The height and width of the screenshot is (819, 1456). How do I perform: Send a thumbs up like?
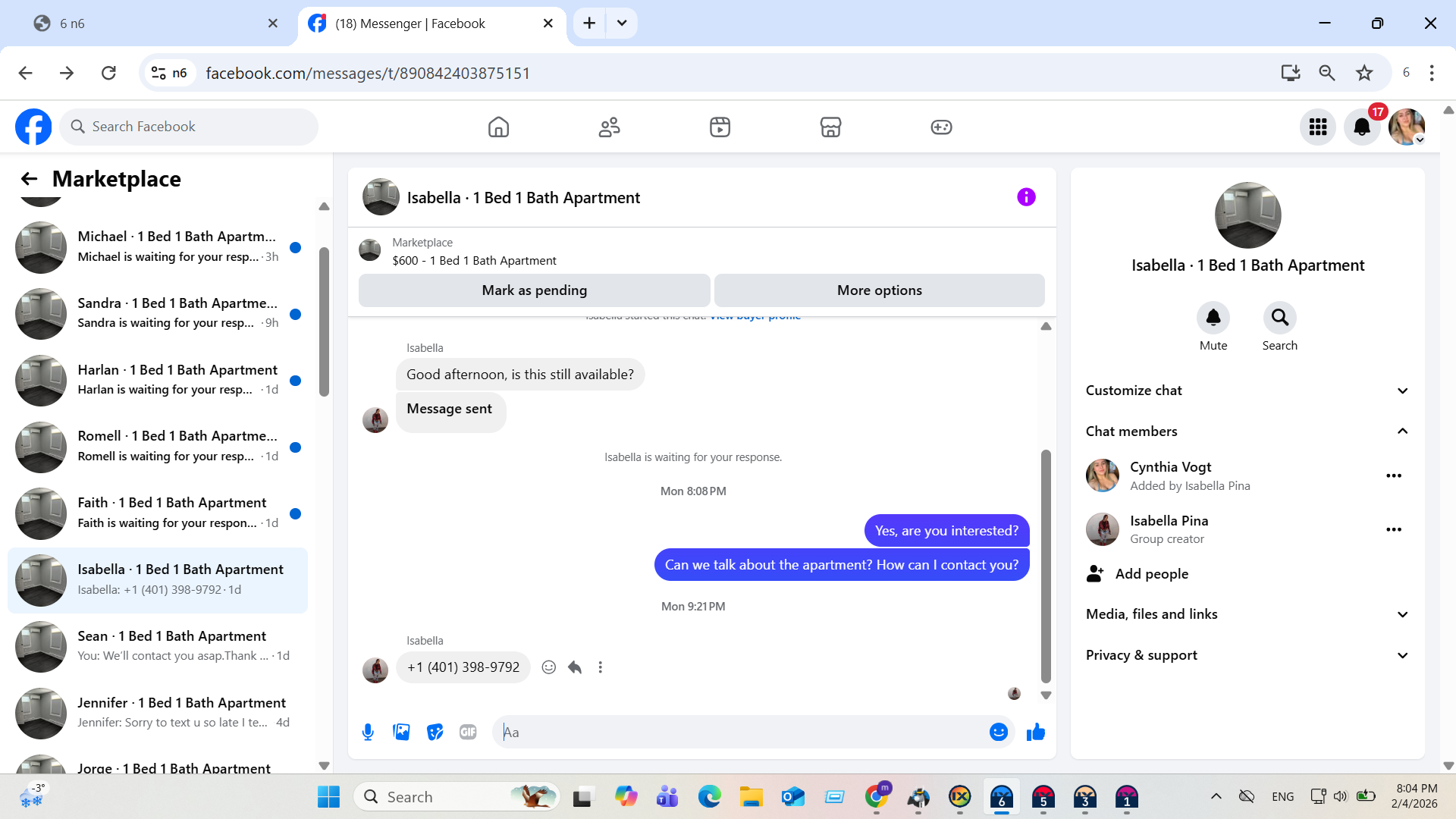pos(1036,732)
